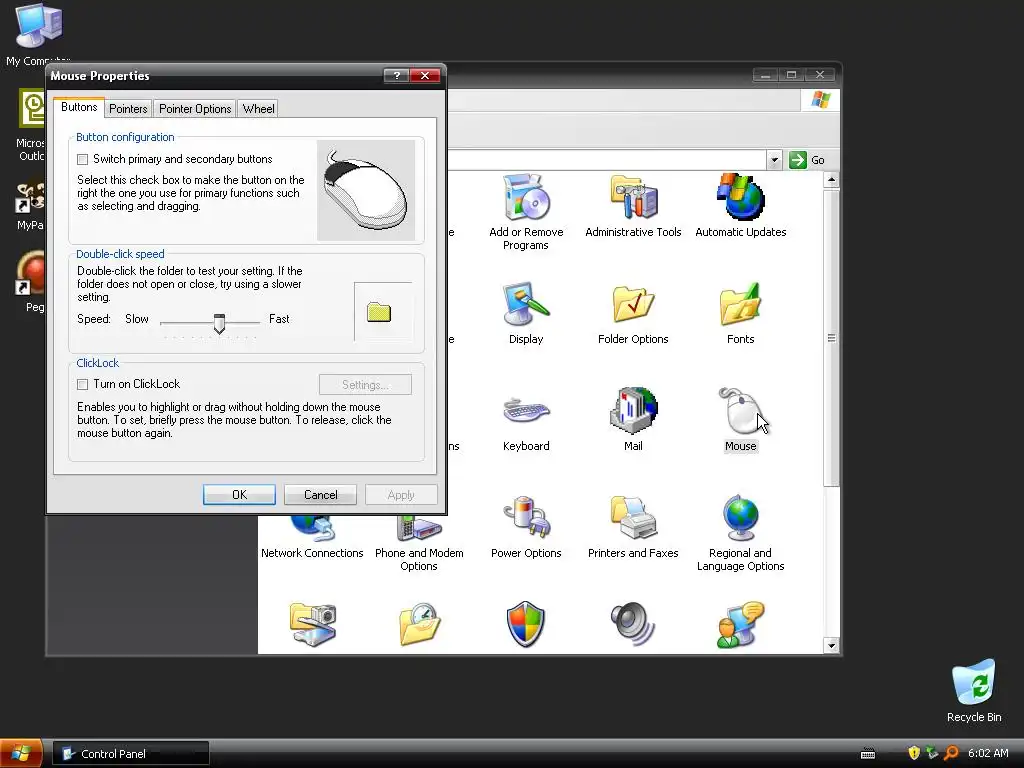The height and width of the screenshot is (768, 1024).
Task: Click the Microsoft Outlook desktop shortcut
Action: tap(30, 124)
